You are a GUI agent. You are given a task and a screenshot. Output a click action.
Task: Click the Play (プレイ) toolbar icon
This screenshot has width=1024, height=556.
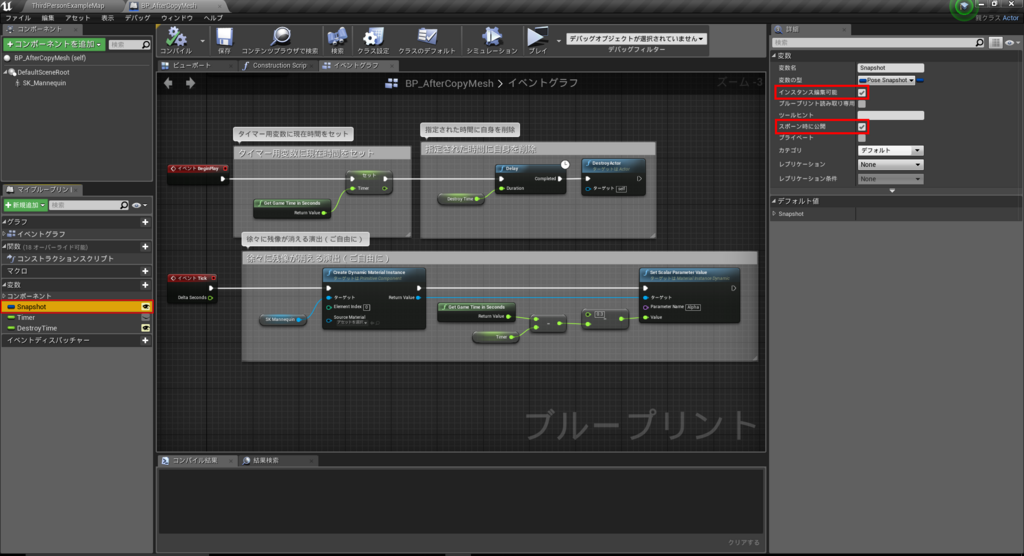537,36
